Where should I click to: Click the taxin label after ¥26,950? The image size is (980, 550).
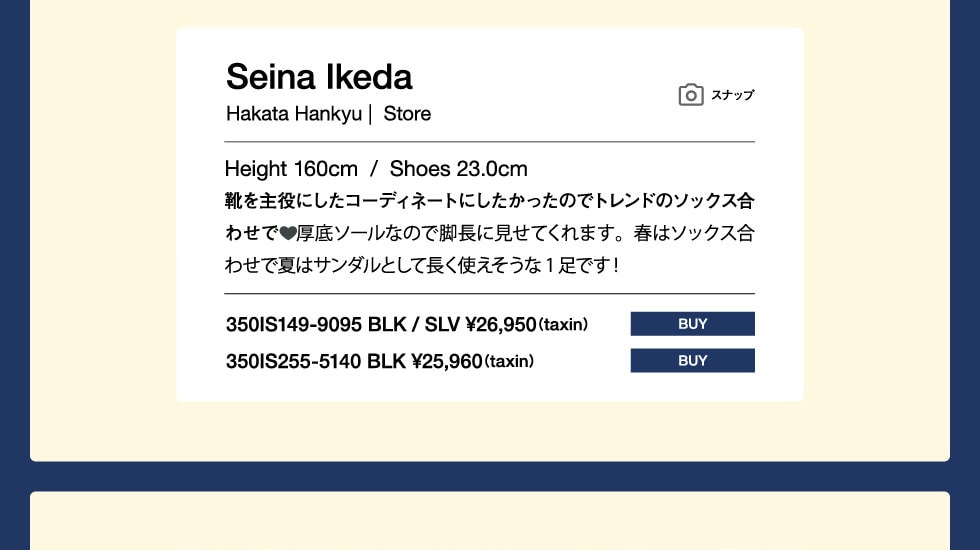563,325
